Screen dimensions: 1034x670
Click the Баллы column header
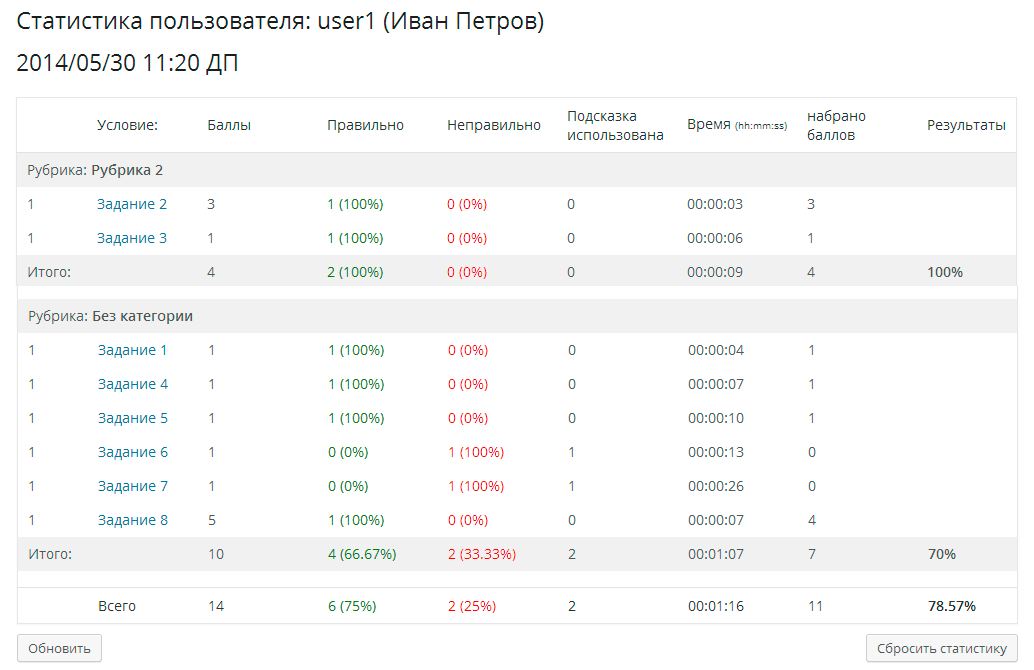(229, 125)
